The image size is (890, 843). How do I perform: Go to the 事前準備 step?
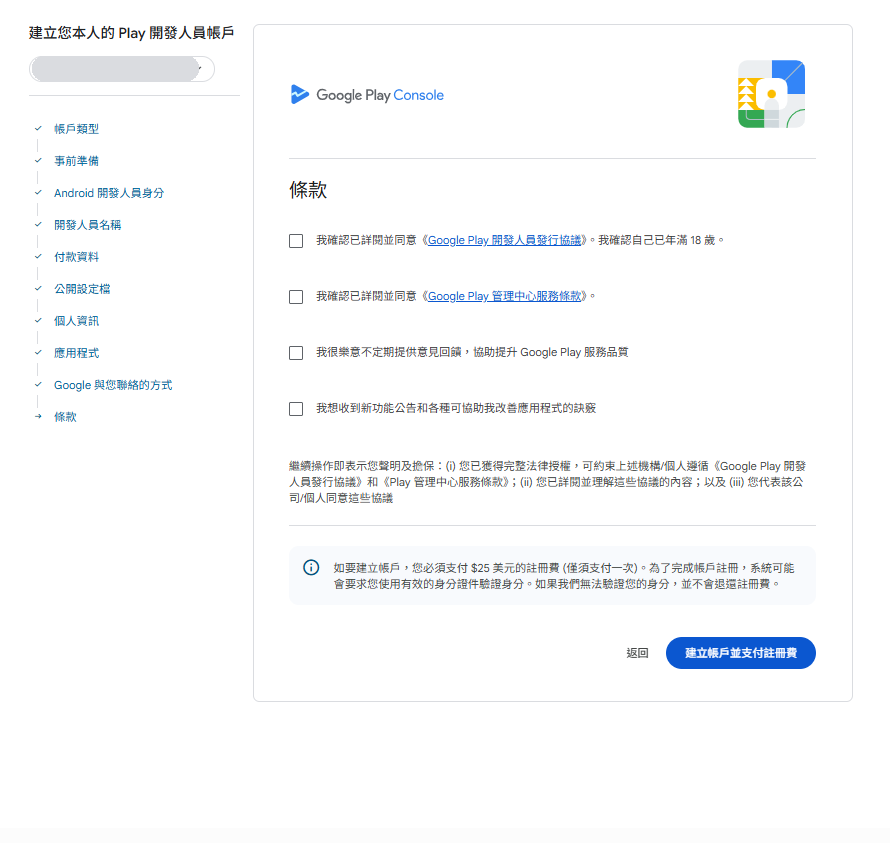tap(76, 161)
